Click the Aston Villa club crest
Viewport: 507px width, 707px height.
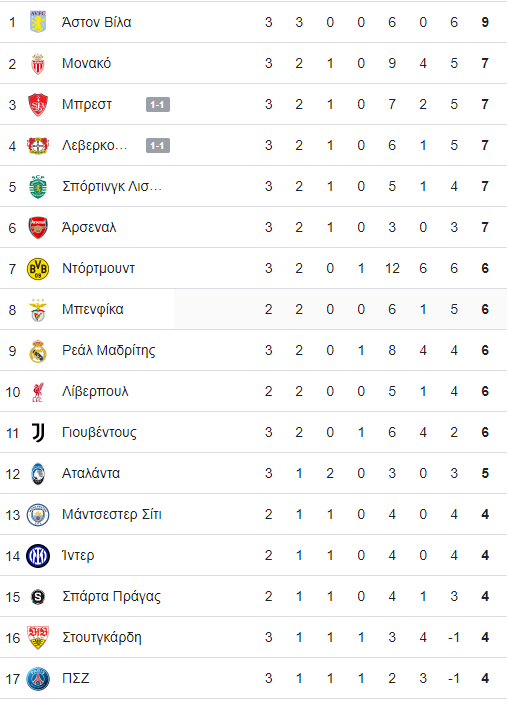click(38, 22)
